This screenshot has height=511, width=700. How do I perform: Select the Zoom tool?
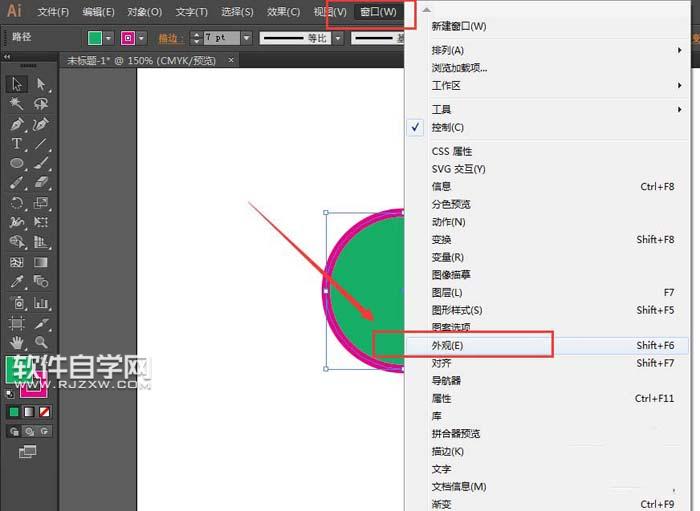(x=41, y=342)
